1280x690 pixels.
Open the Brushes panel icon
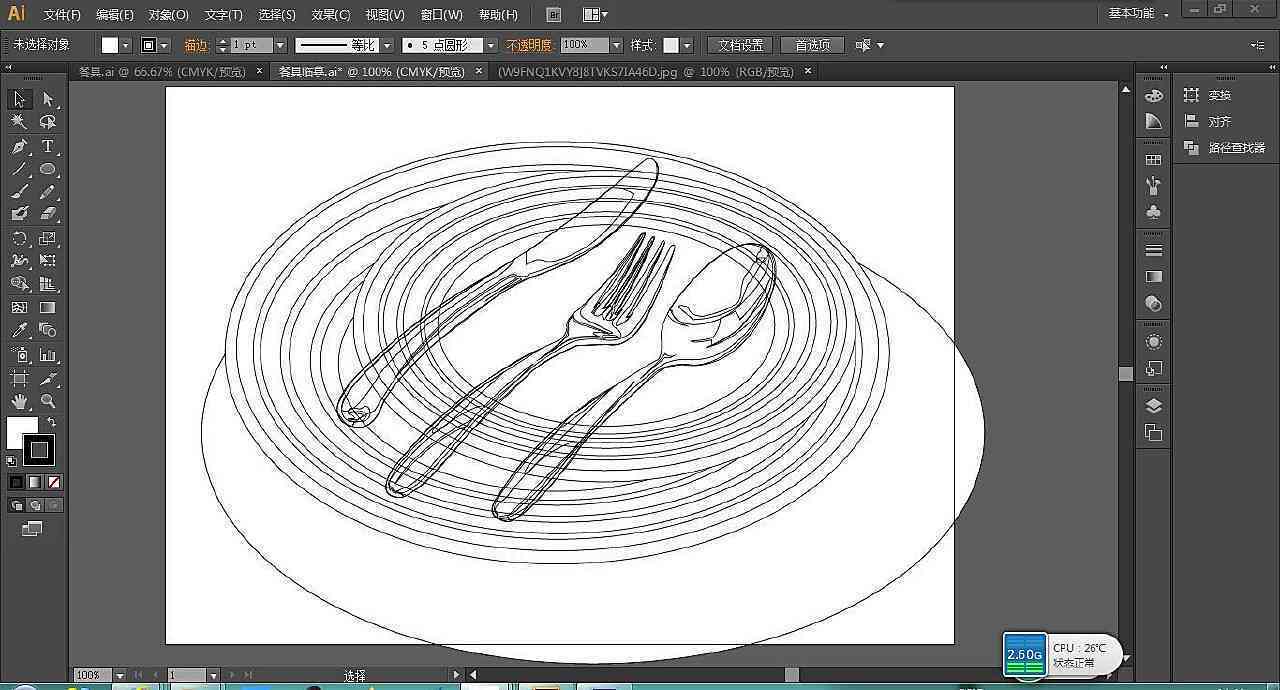pyautogui.click(x=1154, y=186)
